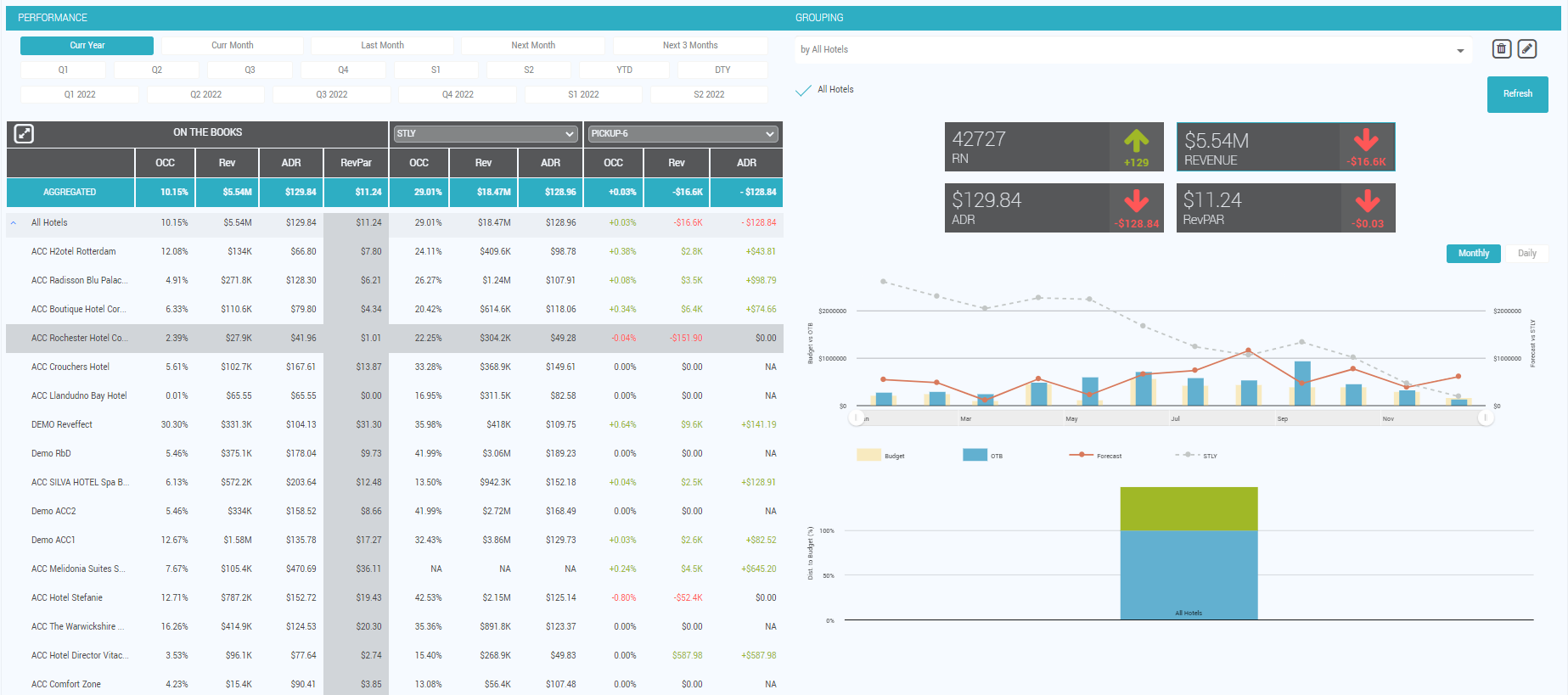The image size is (1568, 695).
Task: Click the green up arrow on RN card
Action: pyautogui.click(x=1136, y=141)
